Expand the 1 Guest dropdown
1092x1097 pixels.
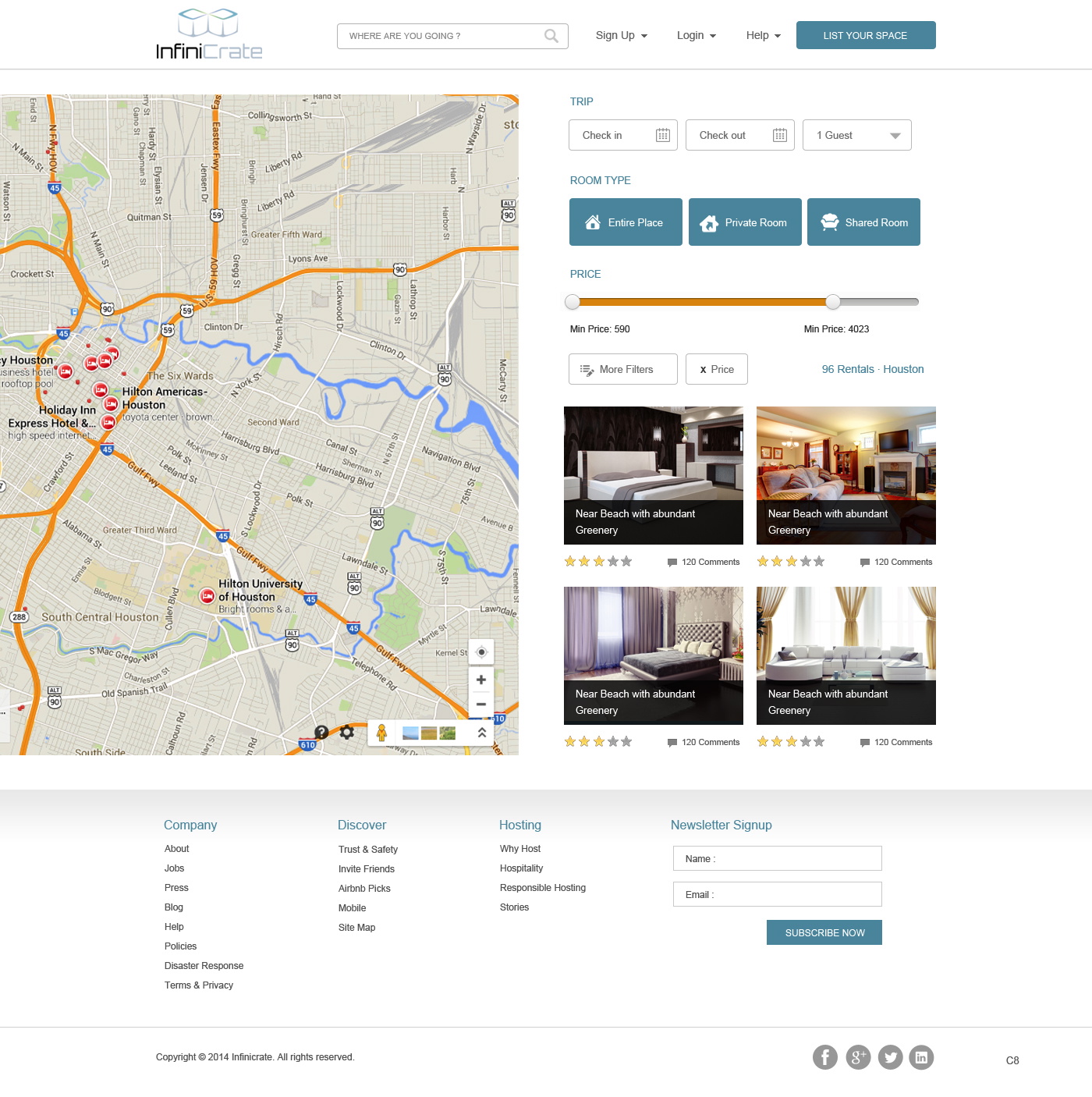(857, 135)
